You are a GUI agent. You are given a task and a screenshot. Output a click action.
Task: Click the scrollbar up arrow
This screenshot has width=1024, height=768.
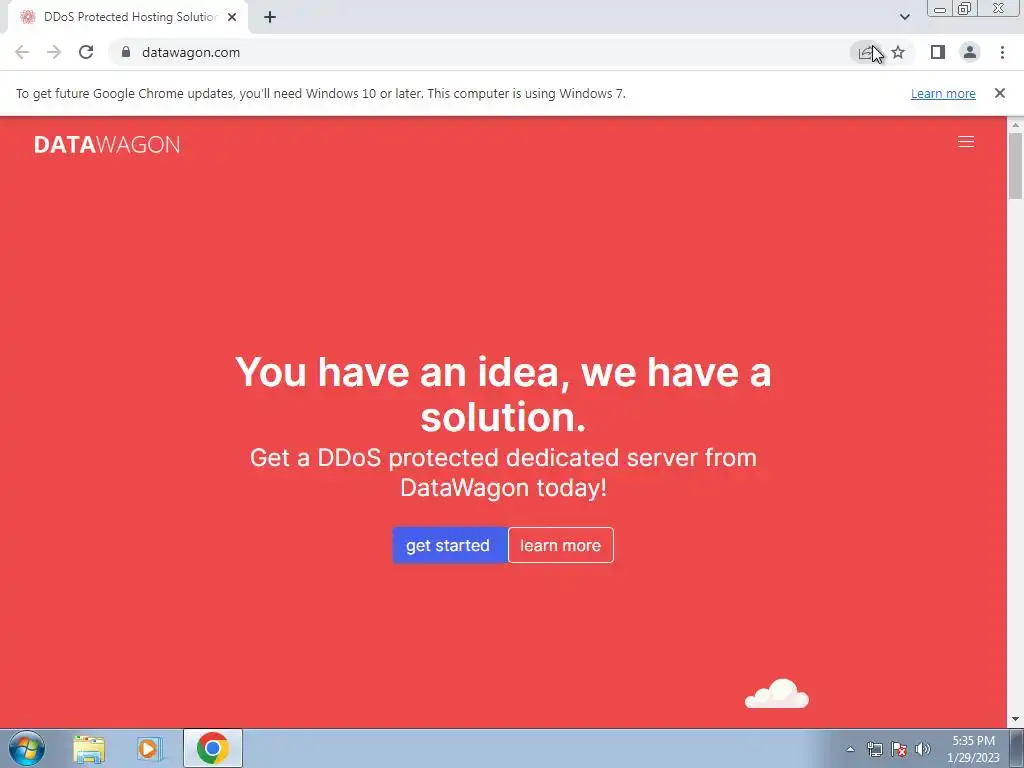click(1016, 124)
